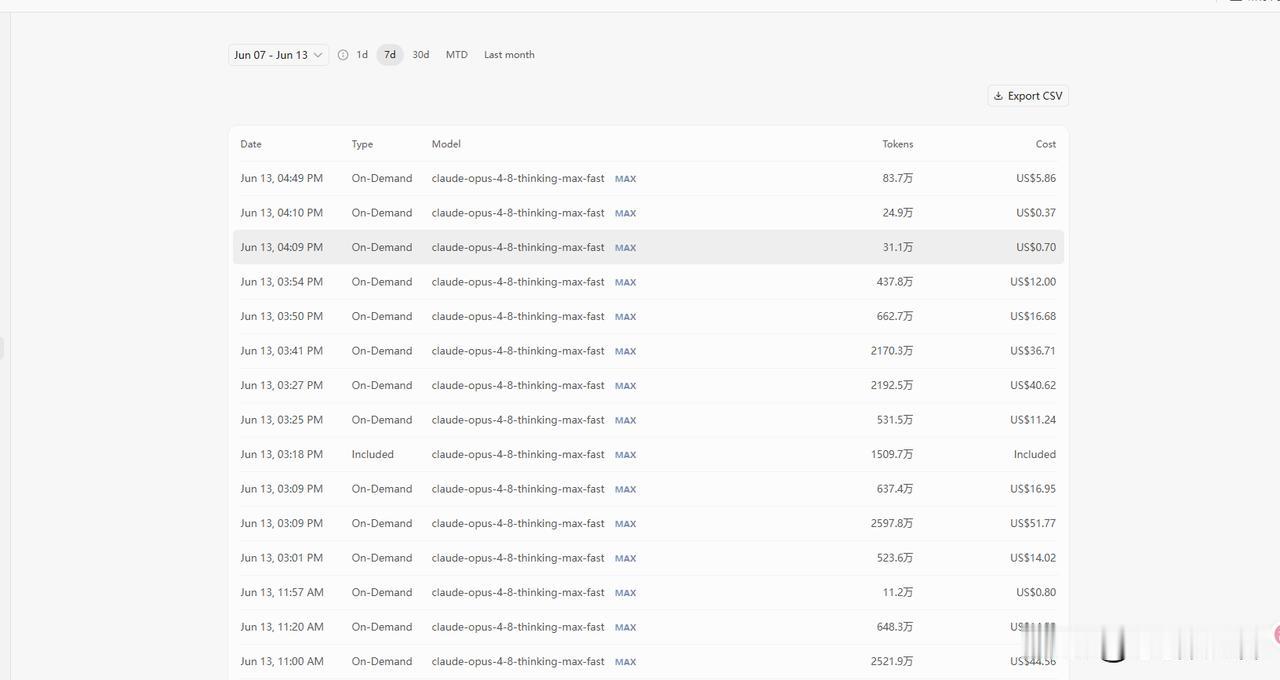Click the US$16.95 cost value

(x=1033, y=489)
